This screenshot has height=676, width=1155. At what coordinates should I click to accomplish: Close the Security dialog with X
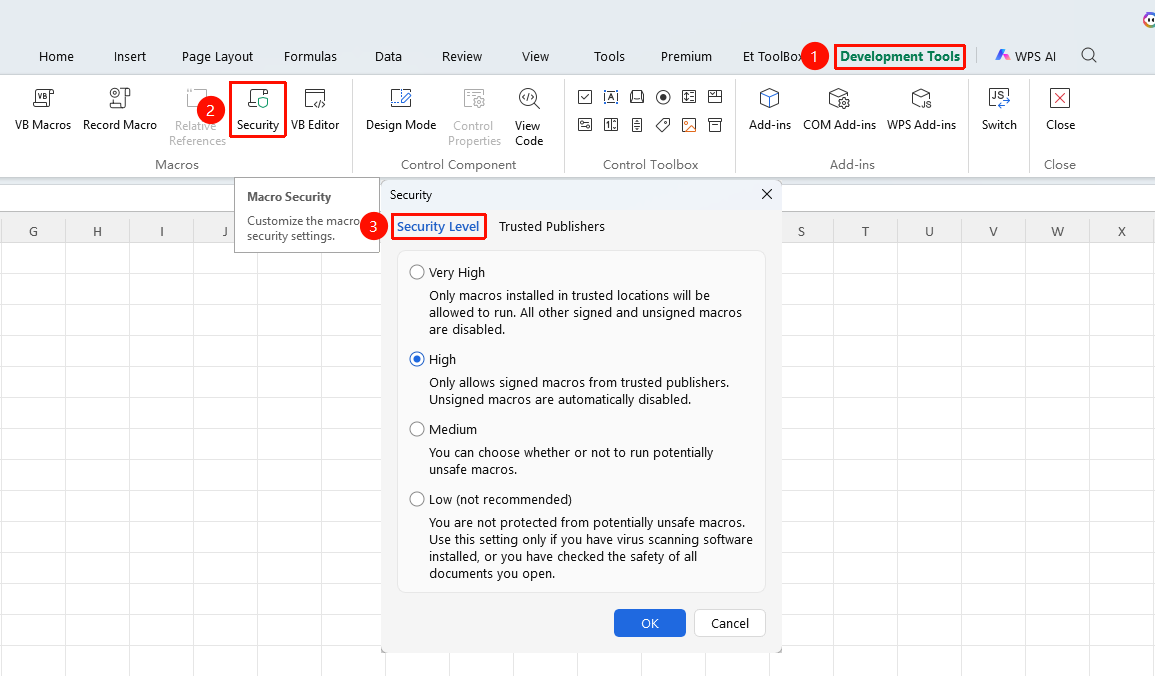click(x=767, y=194)
